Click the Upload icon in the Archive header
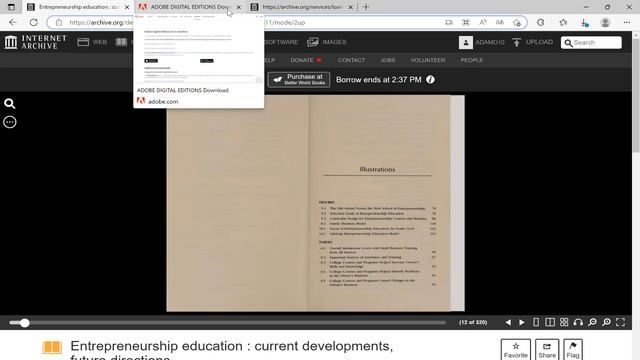 [516, 42]
